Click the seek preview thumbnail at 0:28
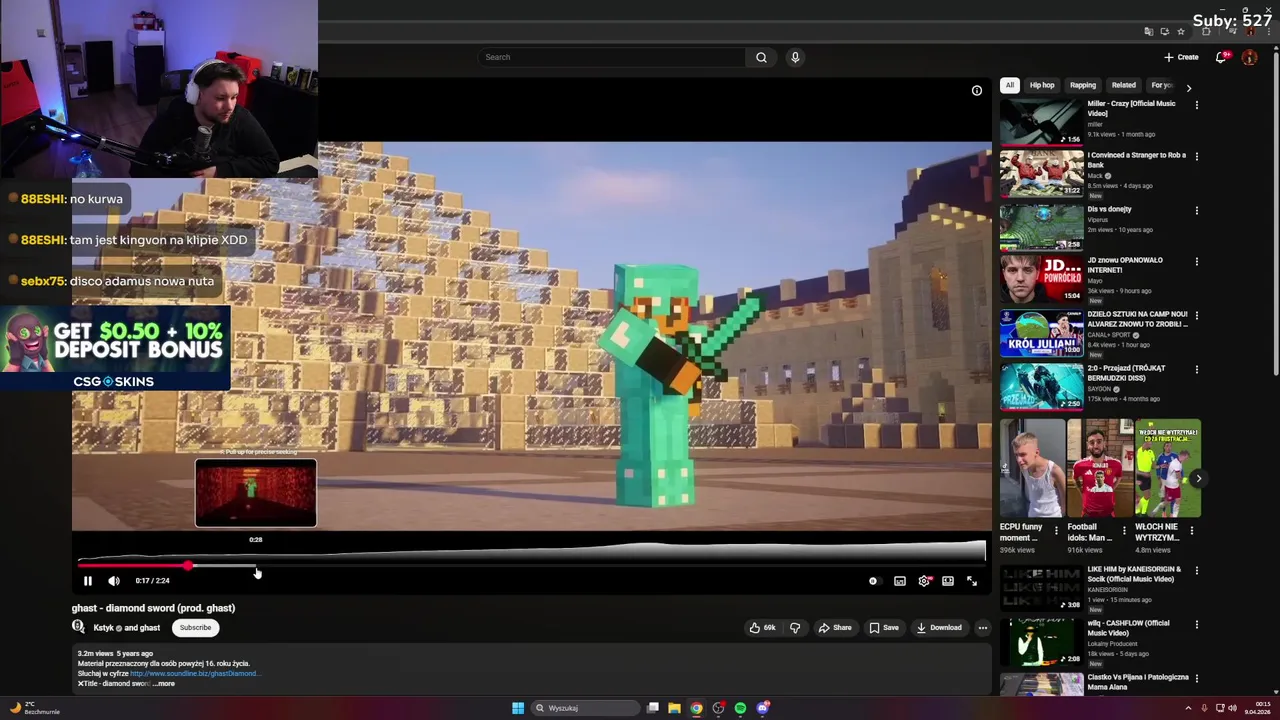1280x720 pixels. [x=256, y=493]
